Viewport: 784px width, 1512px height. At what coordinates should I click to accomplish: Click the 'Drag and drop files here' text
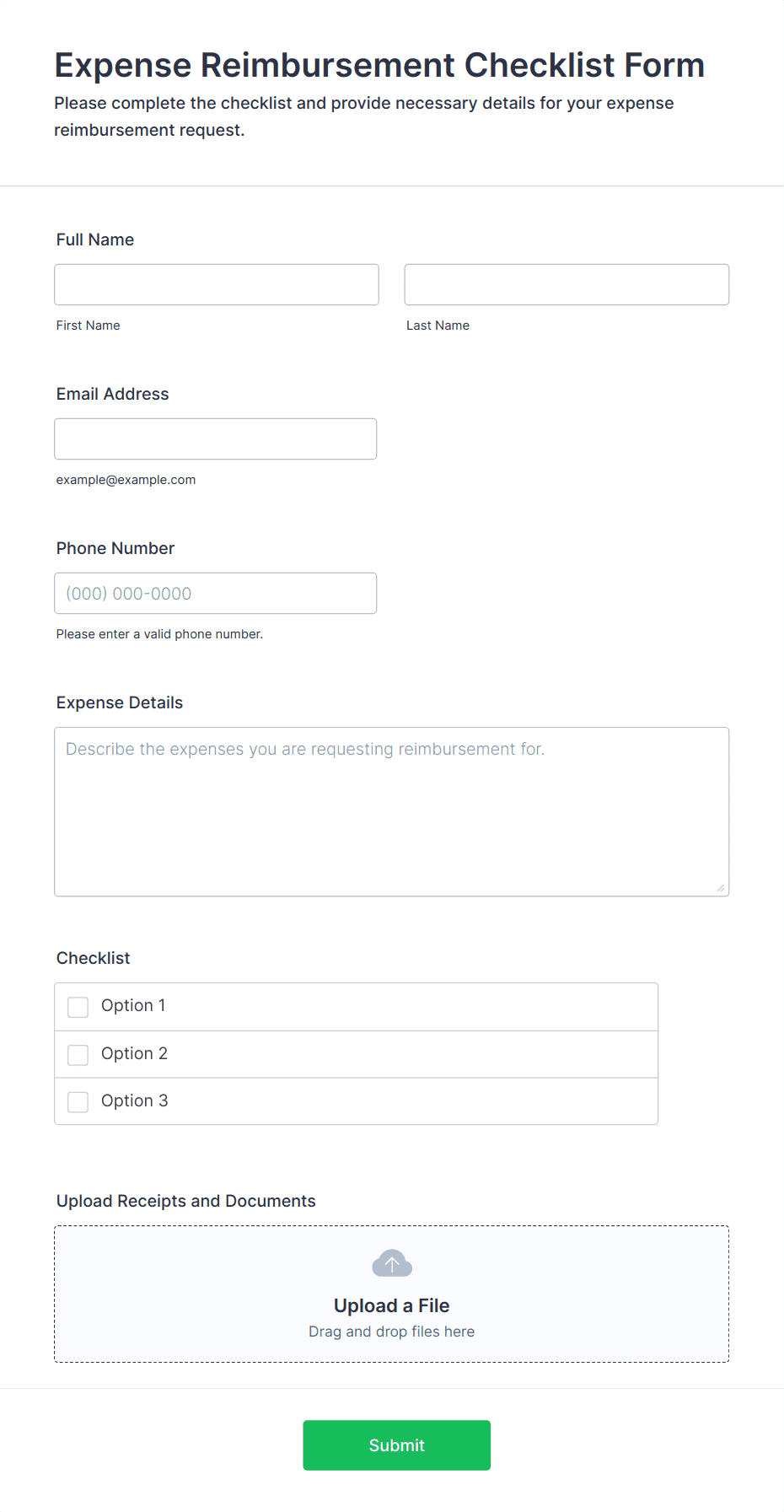point(392,1332)
